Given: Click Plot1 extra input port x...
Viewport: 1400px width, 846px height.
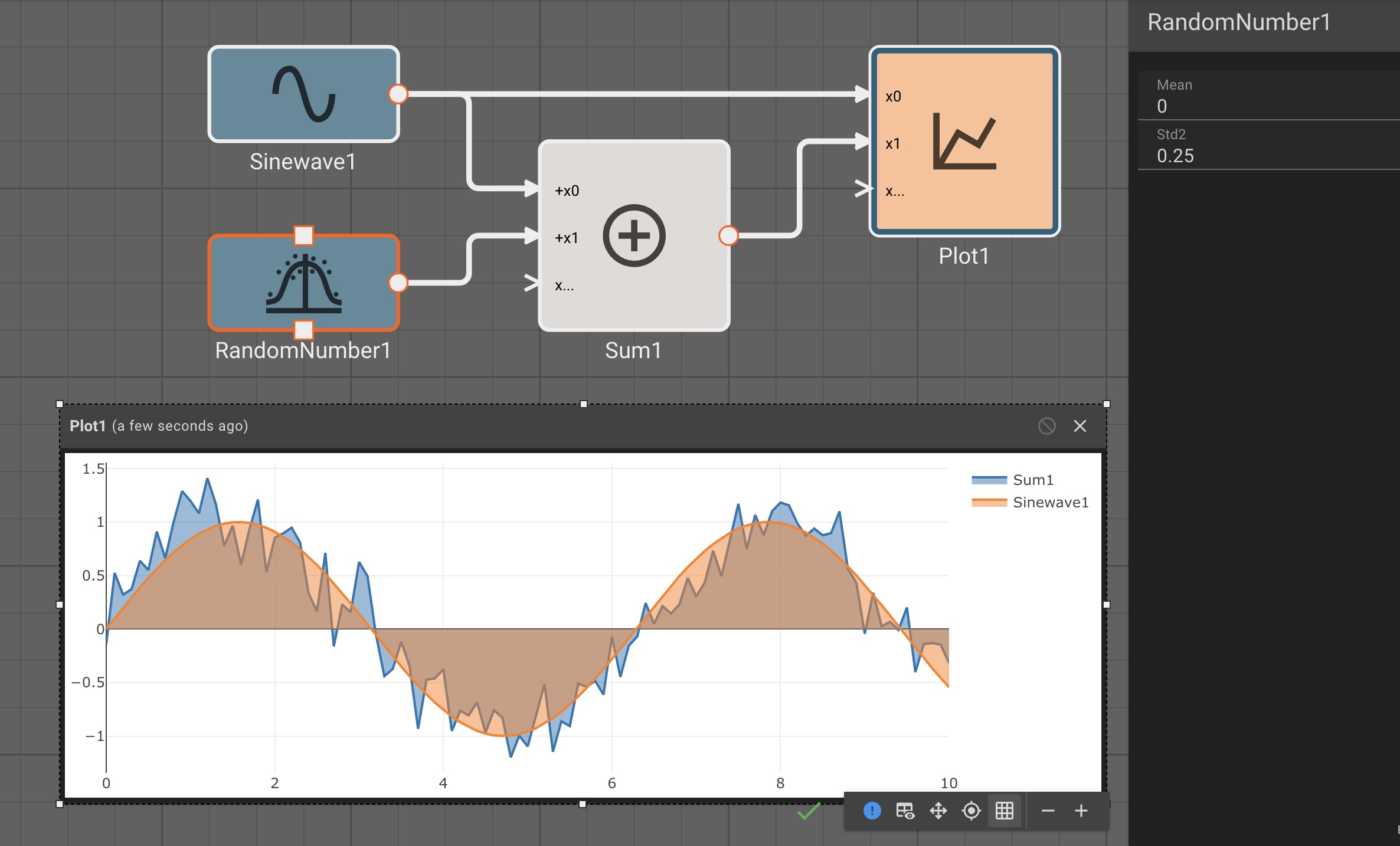Looking at the screenshot, I should click(x=863, y=189).
